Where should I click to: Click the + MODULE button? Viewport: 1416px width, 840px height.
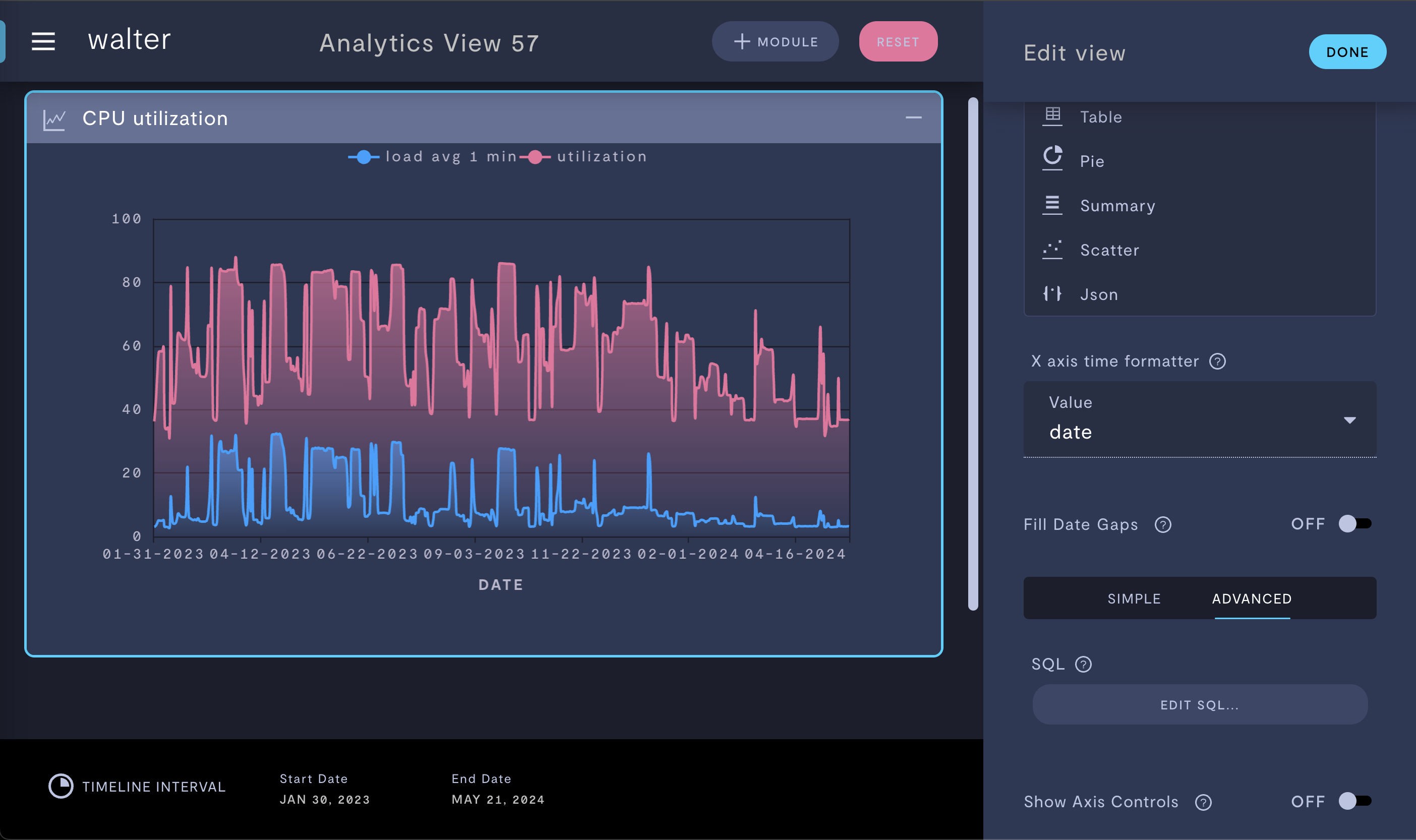pos(776,42)
